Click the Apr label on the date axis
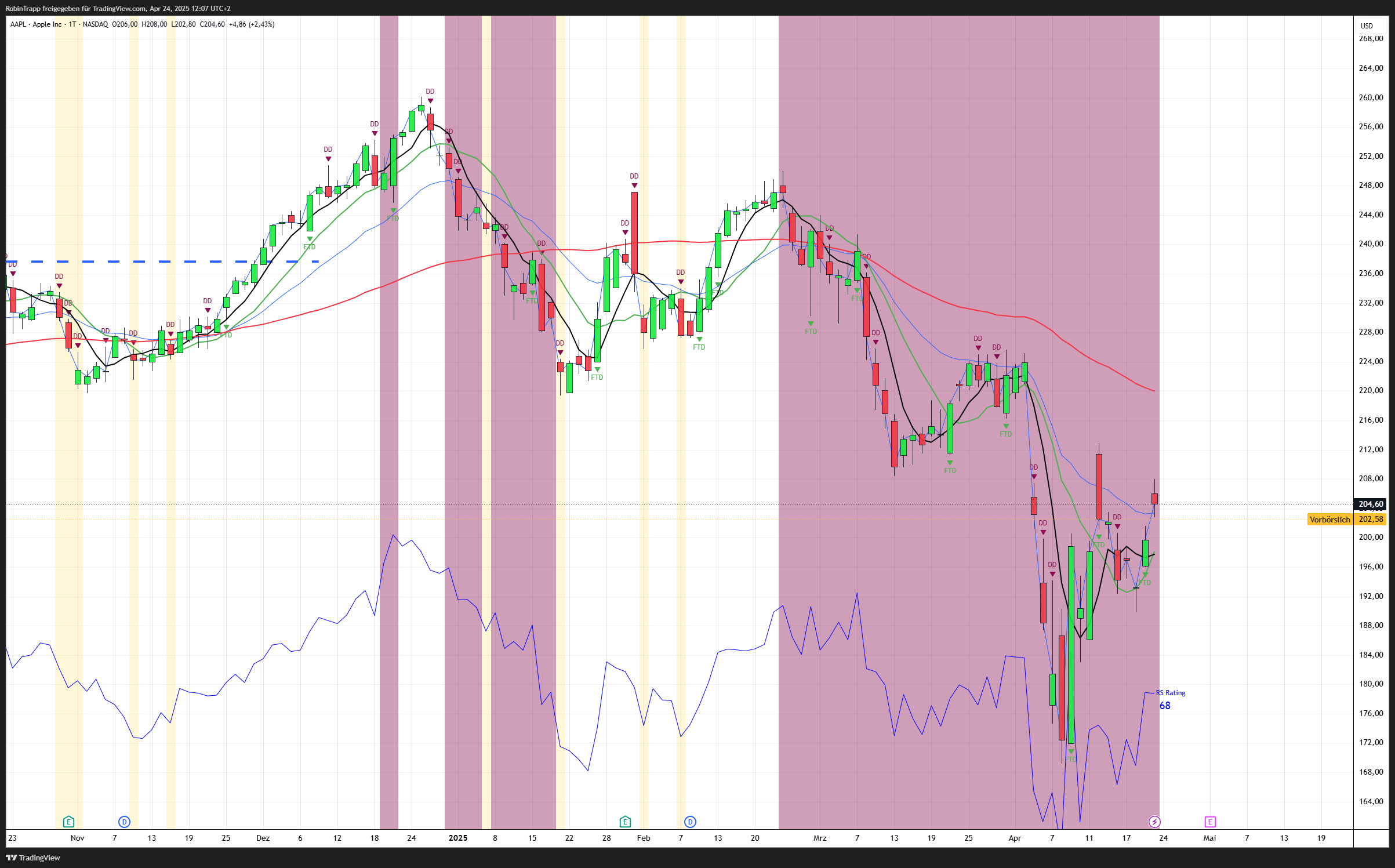 coord(1015,838)
